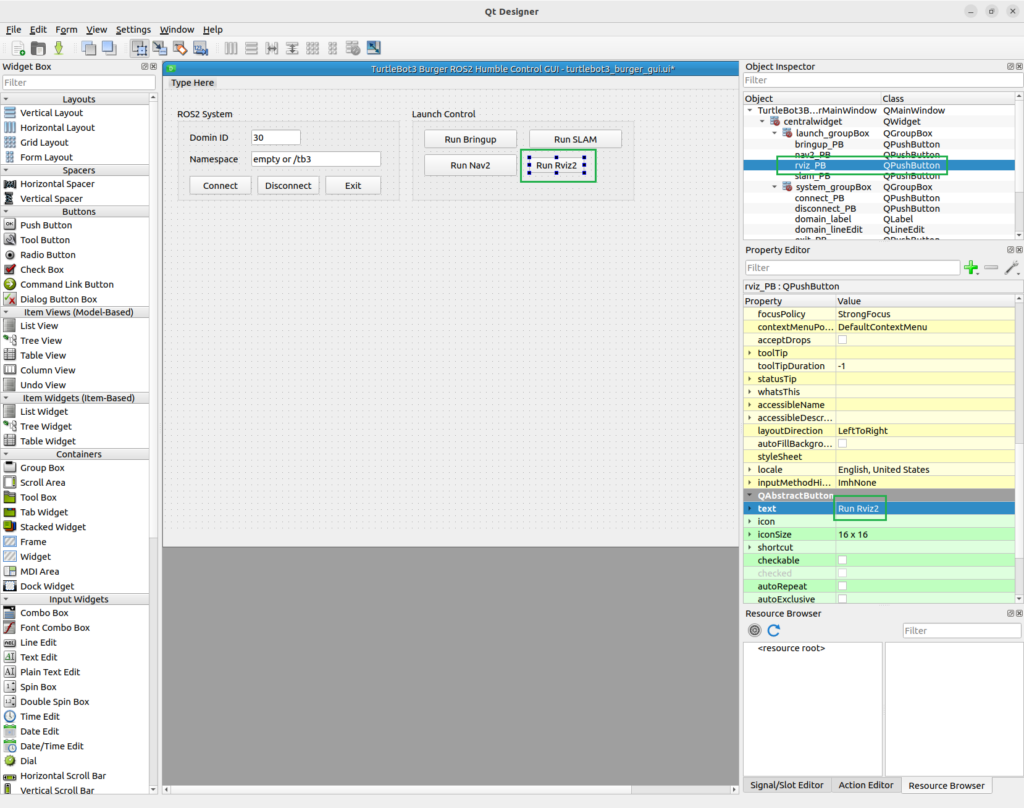Screen dimensions: 1024x808
Task: Click the Adjust Size toolbar icon
Action: coord(374,48)
